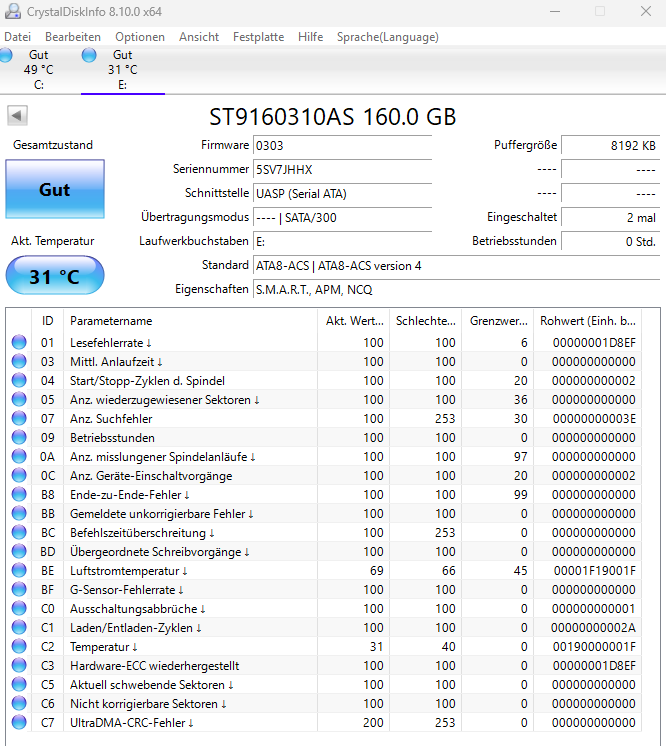Click the Gut health status button
Viewport: 666px width, 746px height.
55,189
